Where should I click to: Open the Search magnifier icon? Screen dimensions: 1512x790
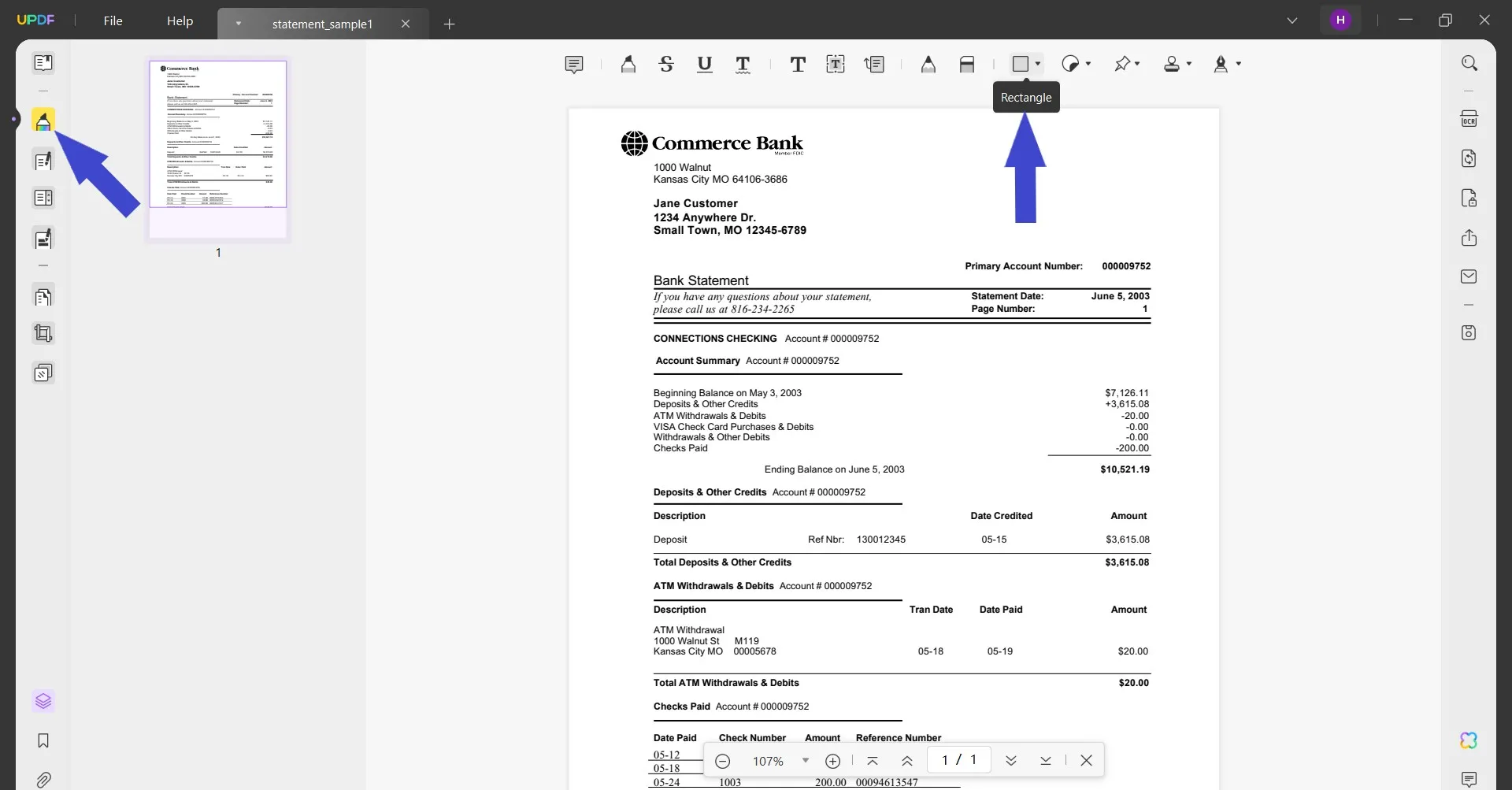click(1469, 63)
